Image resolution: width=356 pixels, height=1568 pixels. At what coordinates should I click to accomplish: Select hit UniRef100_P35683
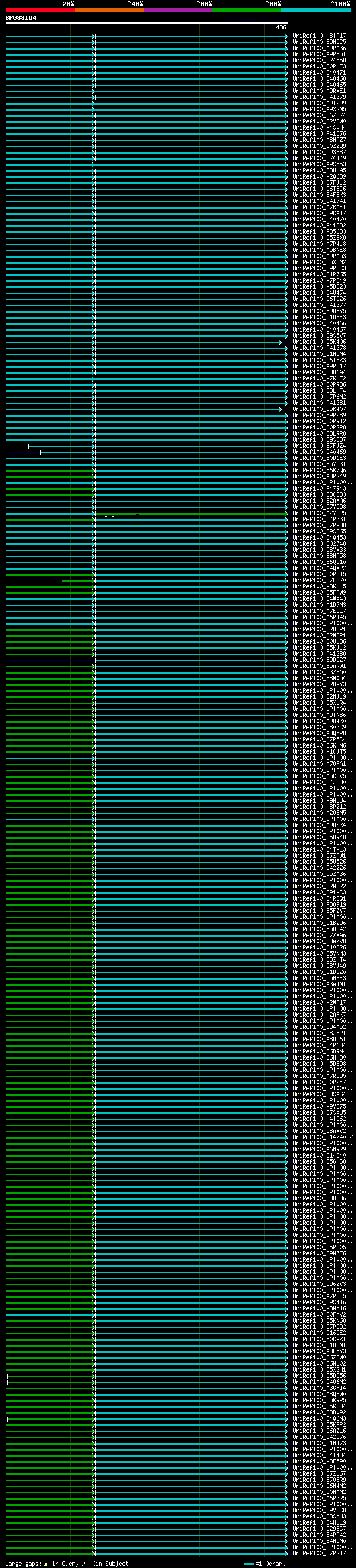tap(319, 231)
